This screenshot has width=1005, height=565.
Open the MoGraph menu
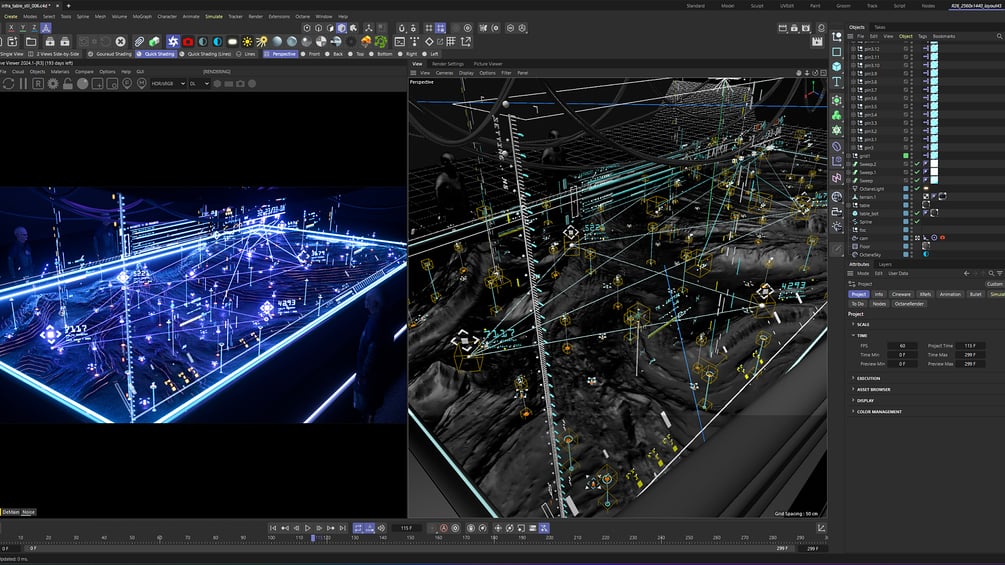pyautogui.click(x=143, y=17)
